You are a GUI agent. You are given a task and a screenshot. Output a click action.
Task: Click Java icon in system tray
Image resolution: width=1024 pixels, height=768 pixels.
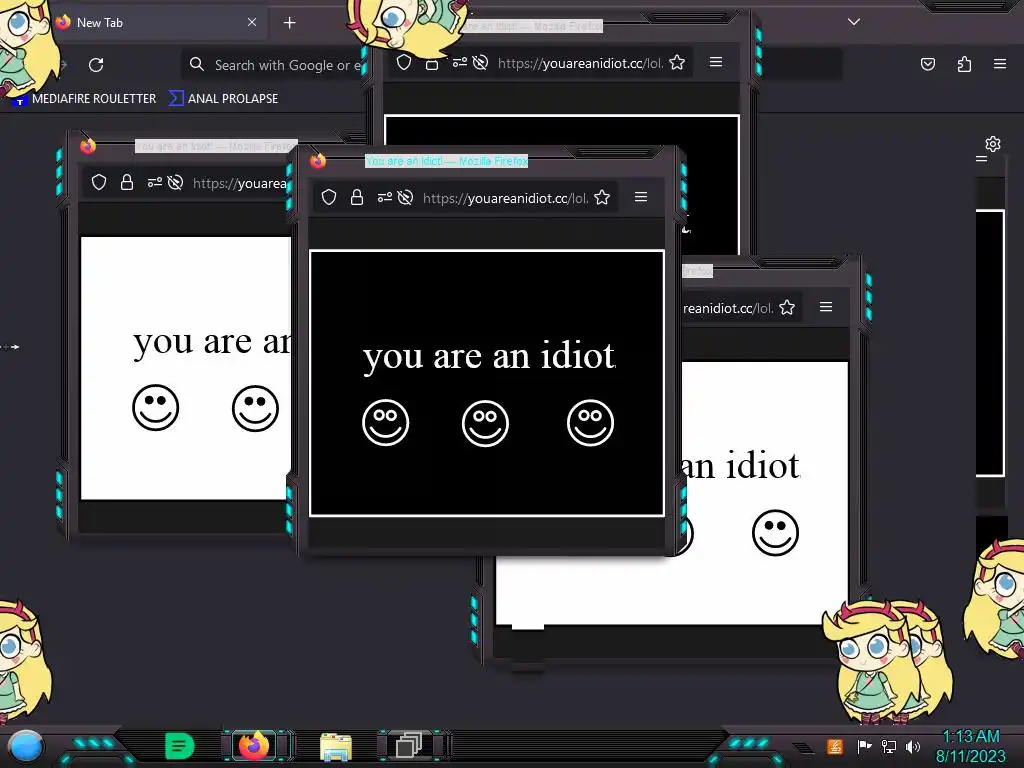(x=834, y=746)
